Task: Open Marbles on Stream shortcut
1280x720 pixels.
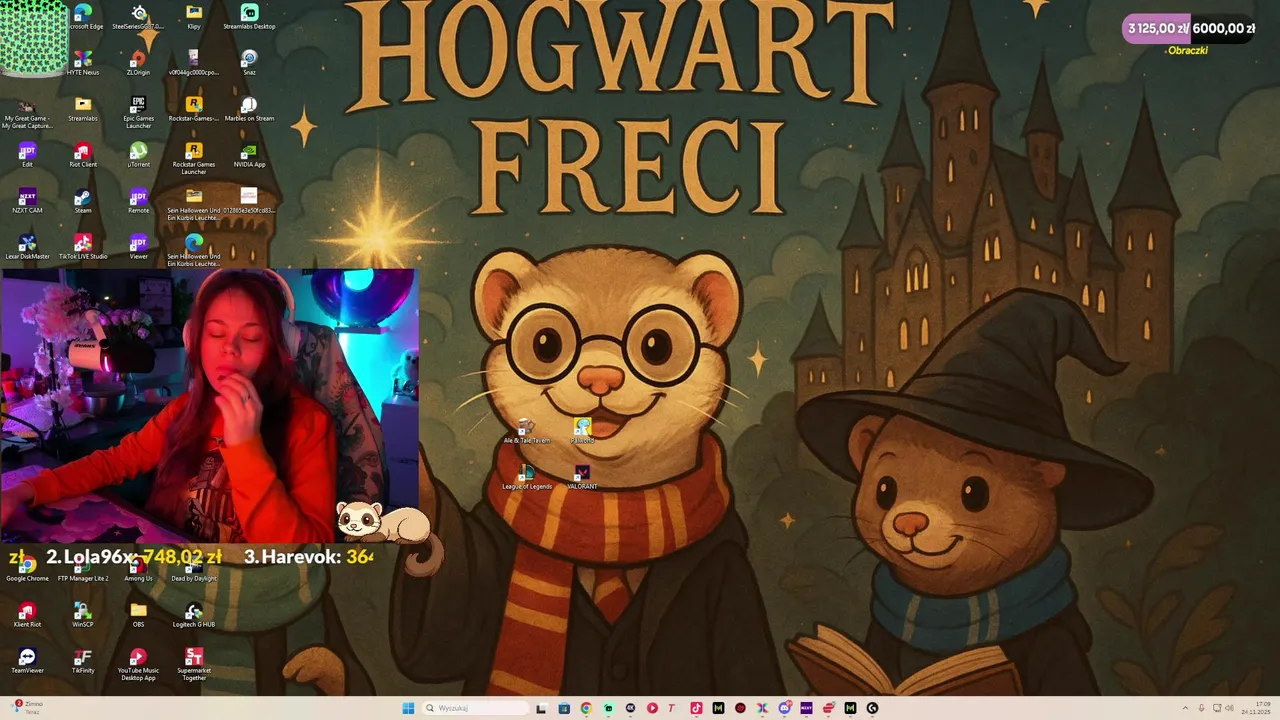Action: (x=249, y=109)
